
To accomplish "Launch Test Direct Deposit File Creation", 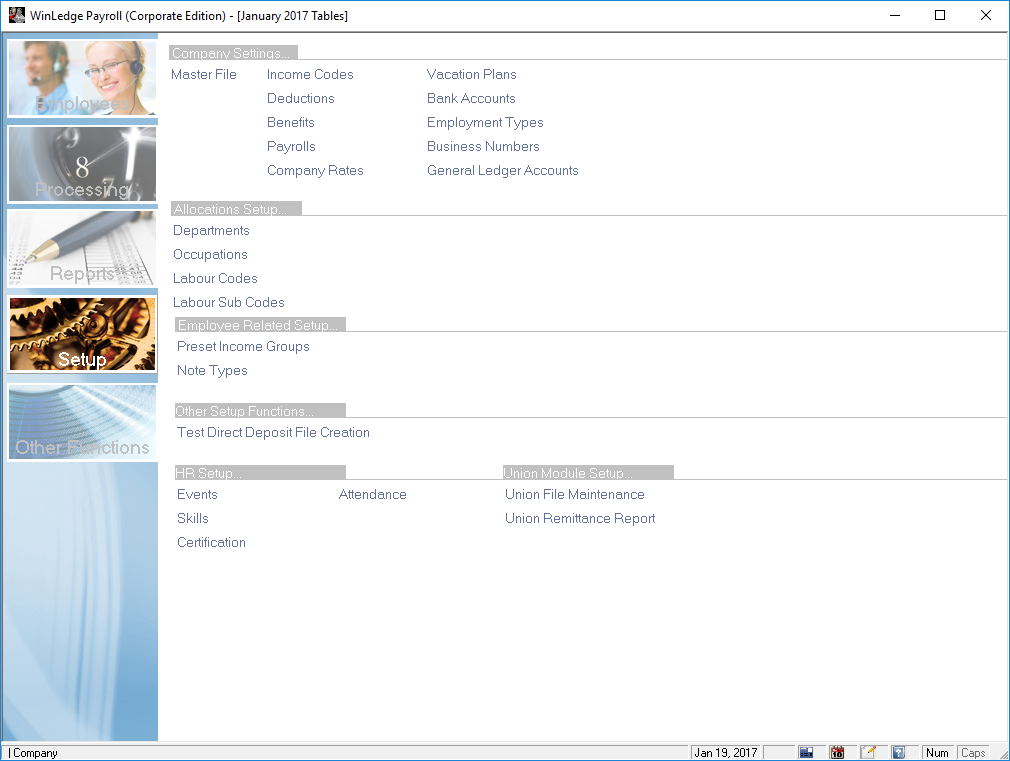I will 273,432.
